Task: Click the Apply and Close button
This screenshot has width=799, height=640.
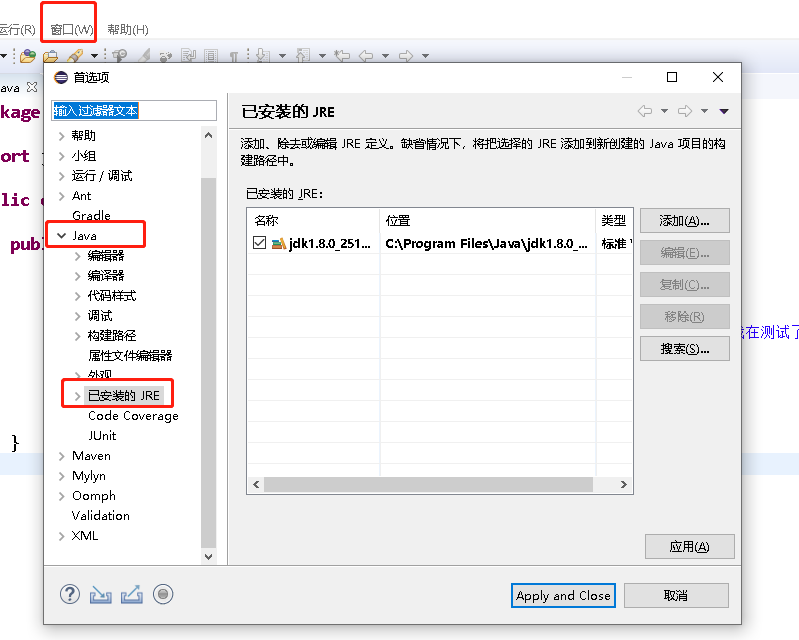Action: 563,596
